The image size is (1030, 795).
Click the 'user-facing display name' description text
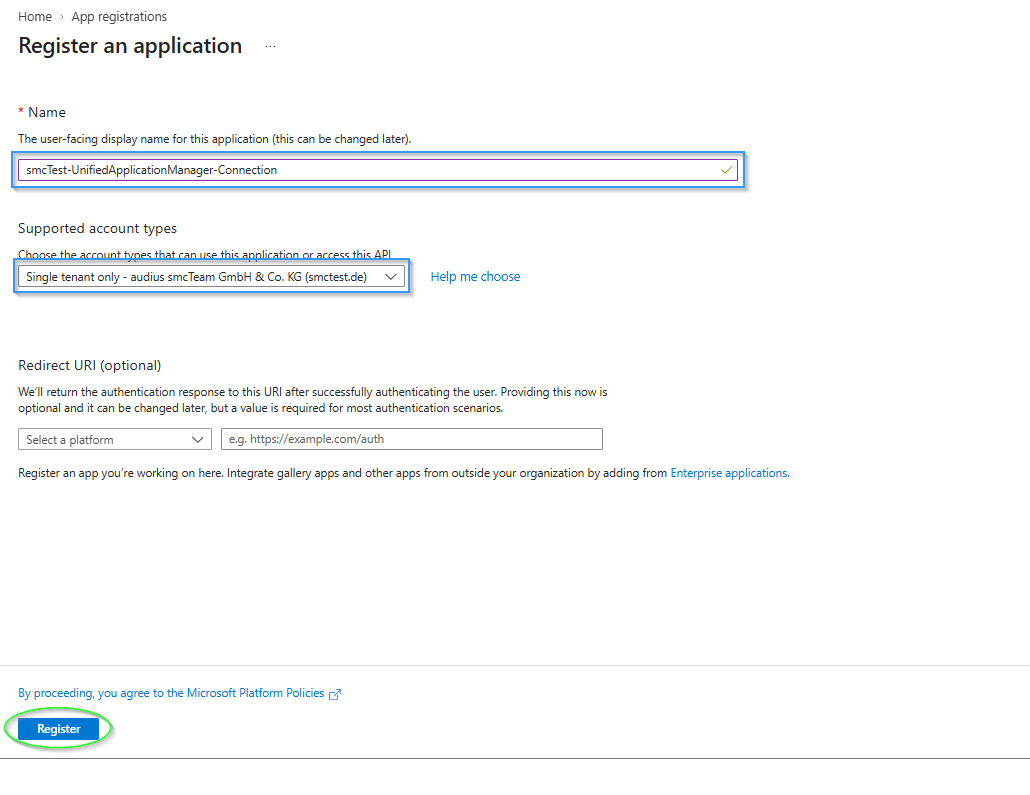click(215, 139)
